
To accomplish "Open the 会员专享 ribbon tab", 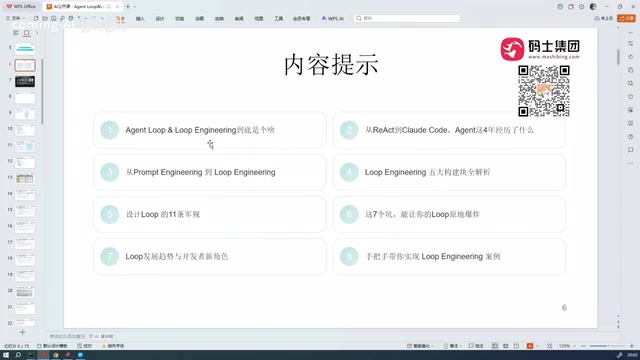I will [302, 19].
